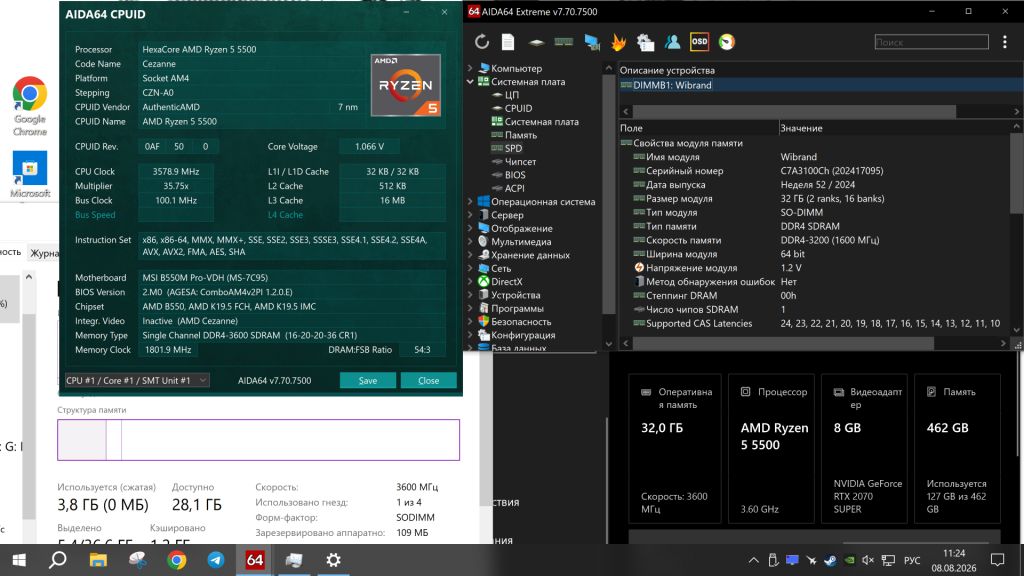Click muted volume icon in system tray

pos(868,560)
